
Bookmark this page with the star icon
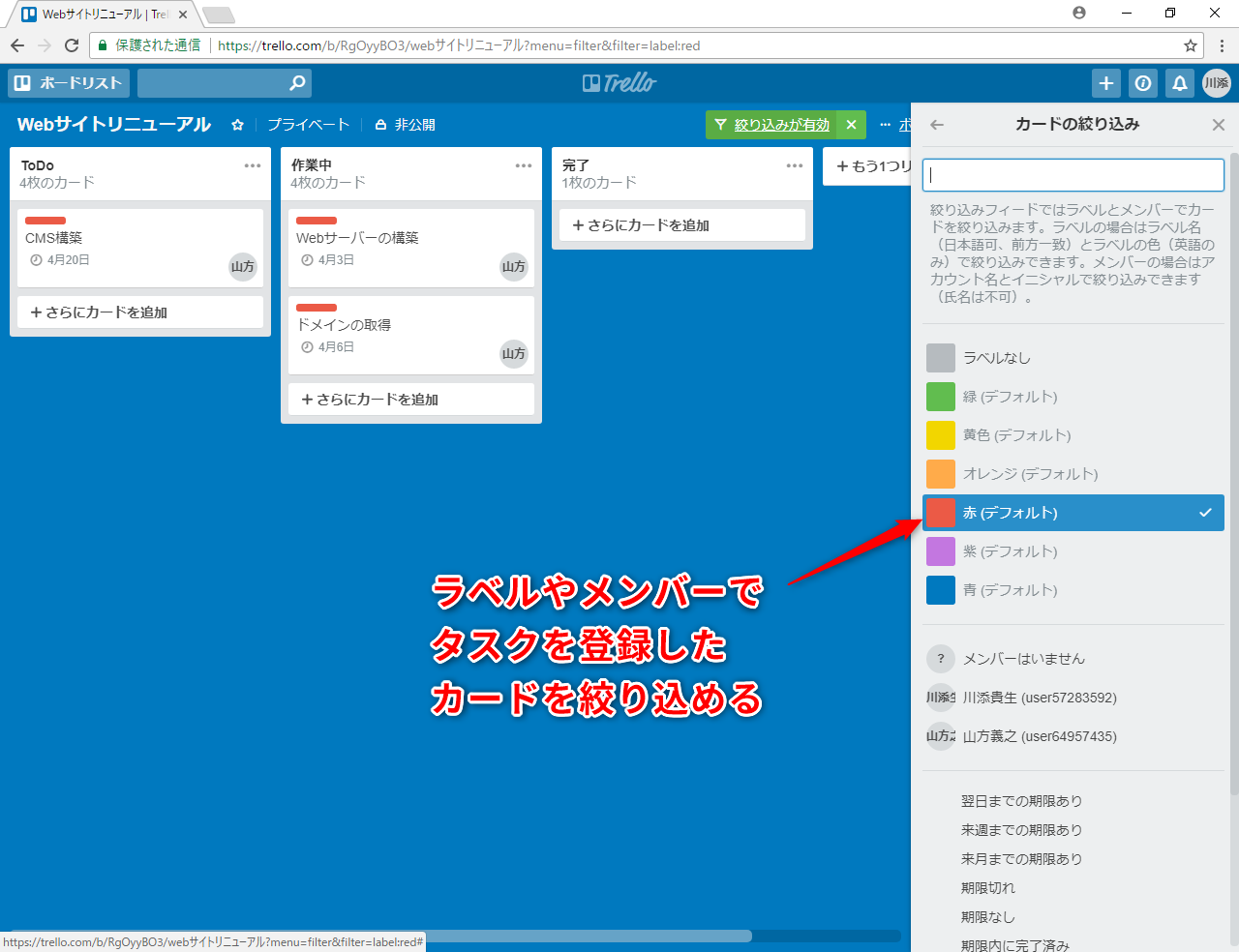[1191, 45]
